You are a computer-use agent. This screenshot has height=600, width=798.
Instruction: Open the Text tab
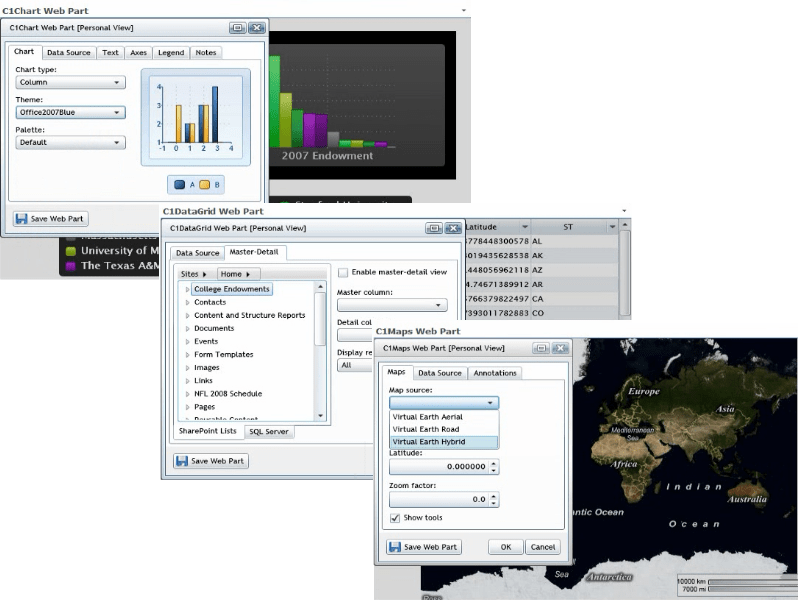pyautogui.click(x=110, y=52)
